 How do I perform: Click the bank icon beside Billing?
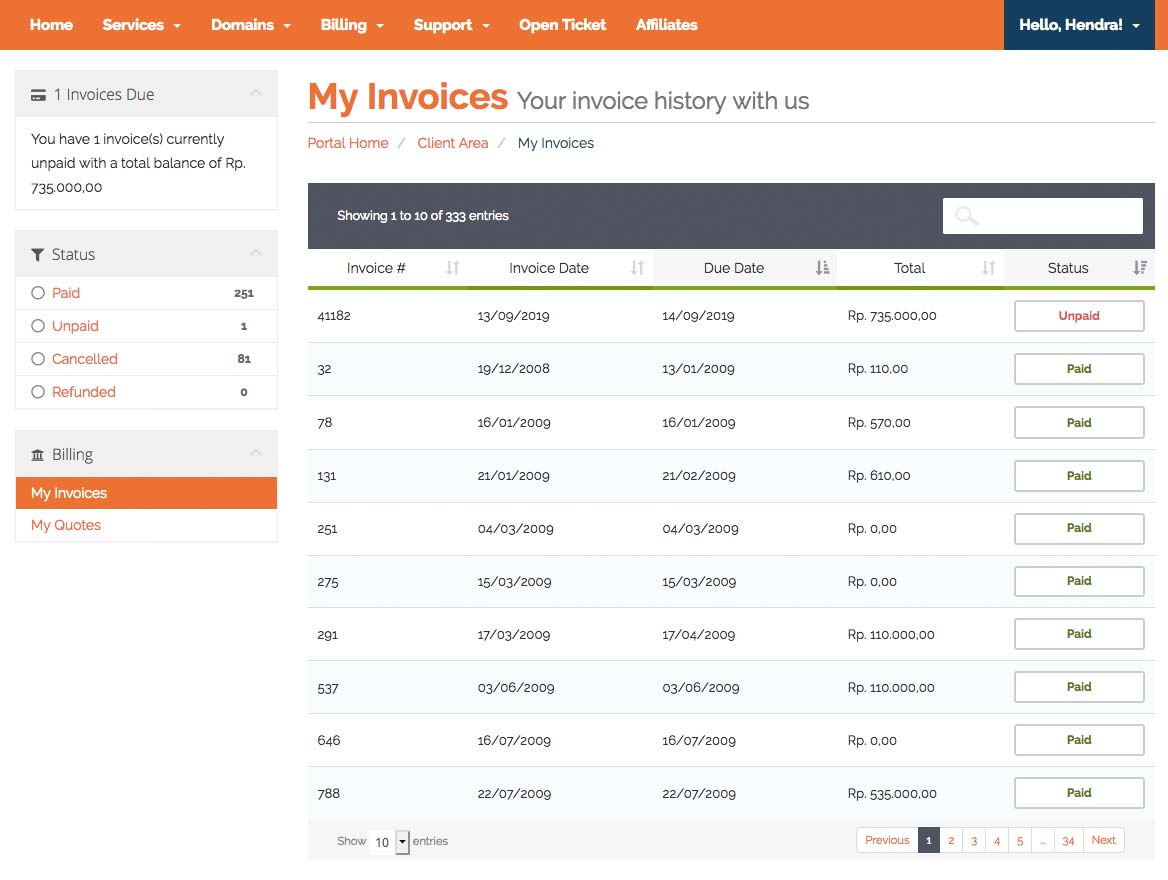tap(38, 455)
